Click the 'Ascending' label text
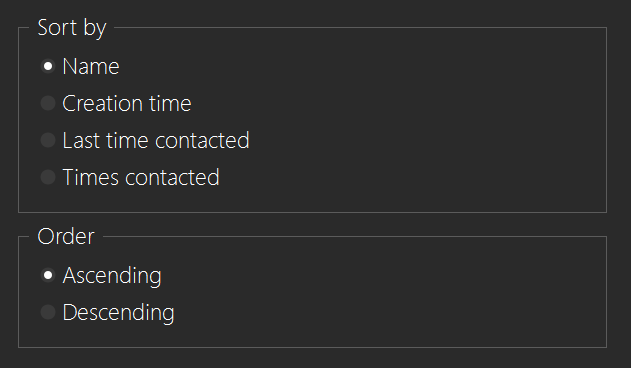Viewport: 631px width, 368px height. tap(112, 276)
